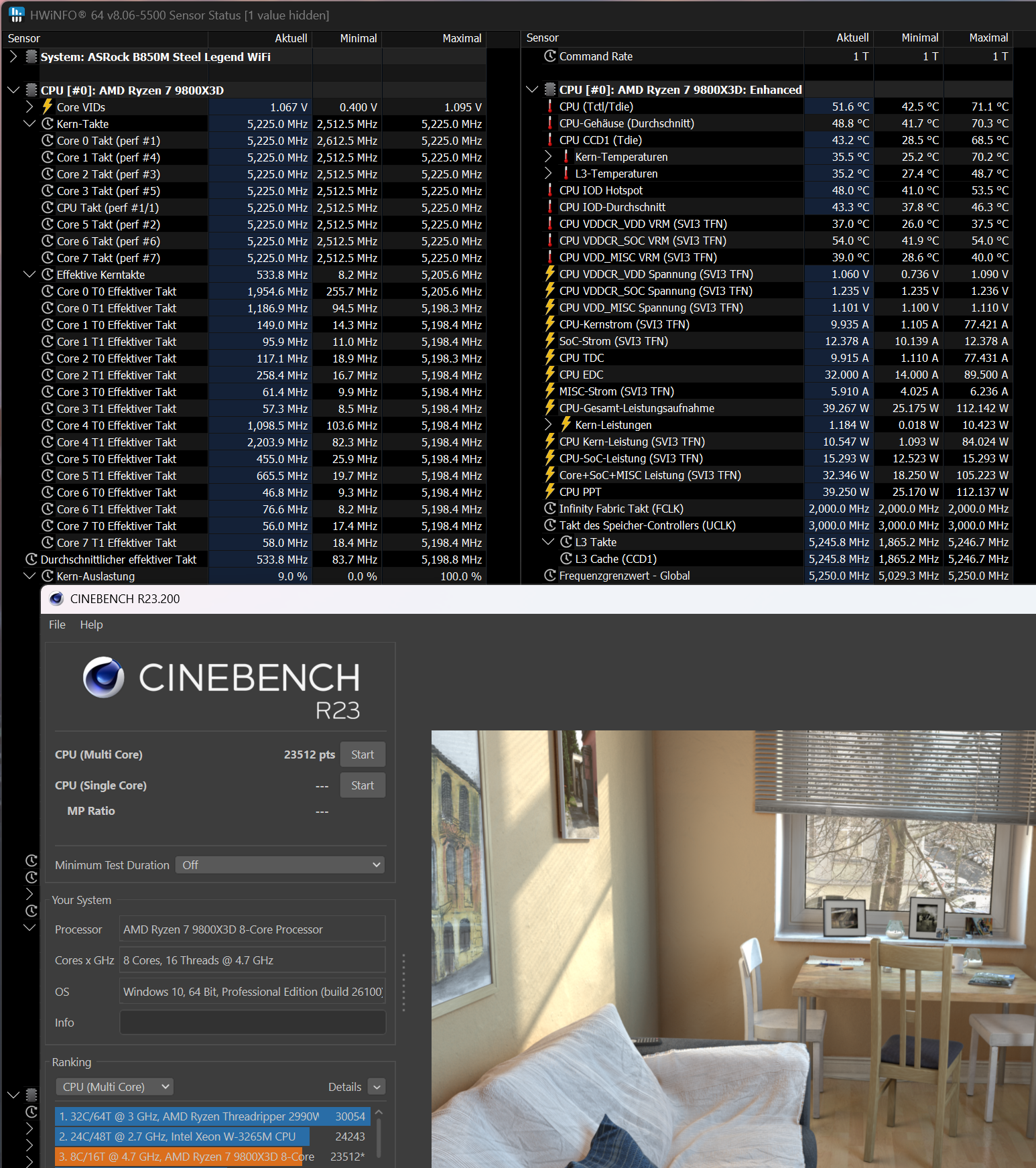This screenshot has height=1168, width=1036.
Task: Expand the L3-Temperaturen row
Action: coord(548,173)
